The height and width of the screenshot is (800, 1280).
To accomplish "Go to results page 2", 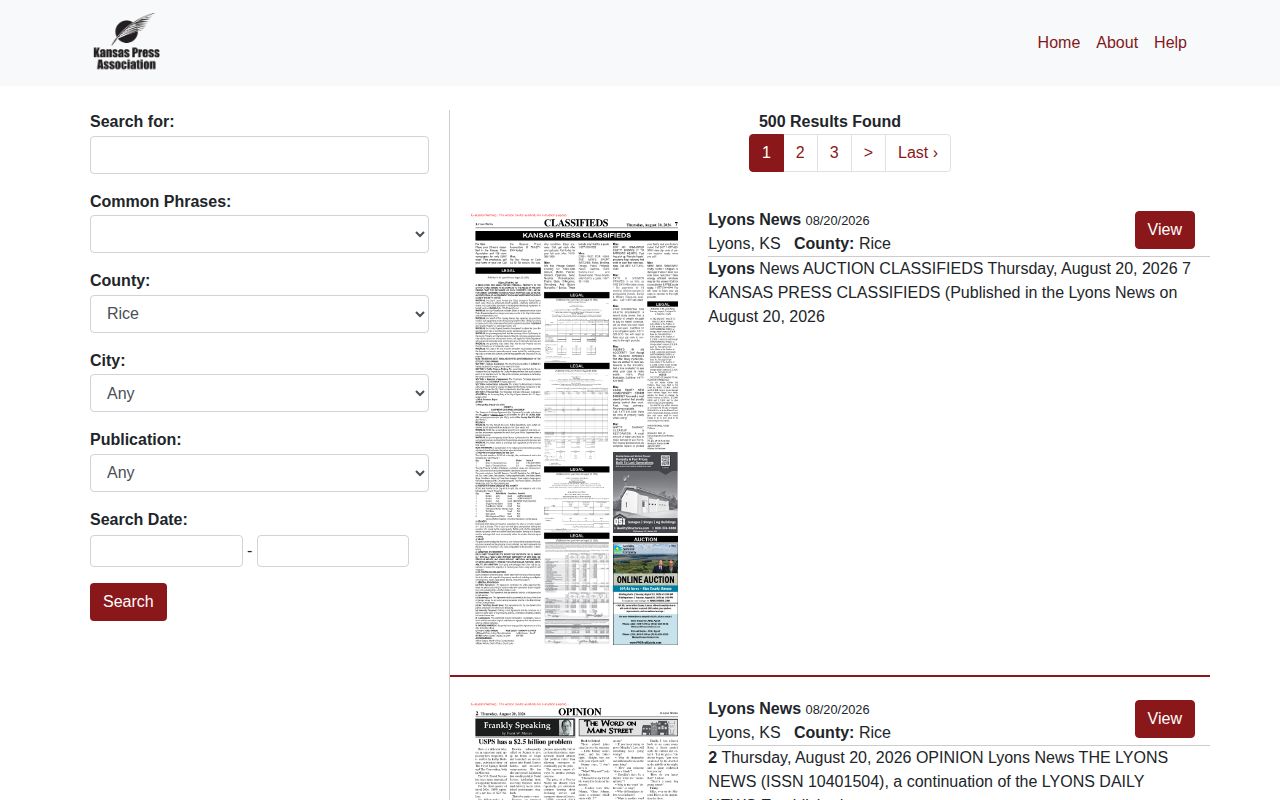I will coord(800,153).
